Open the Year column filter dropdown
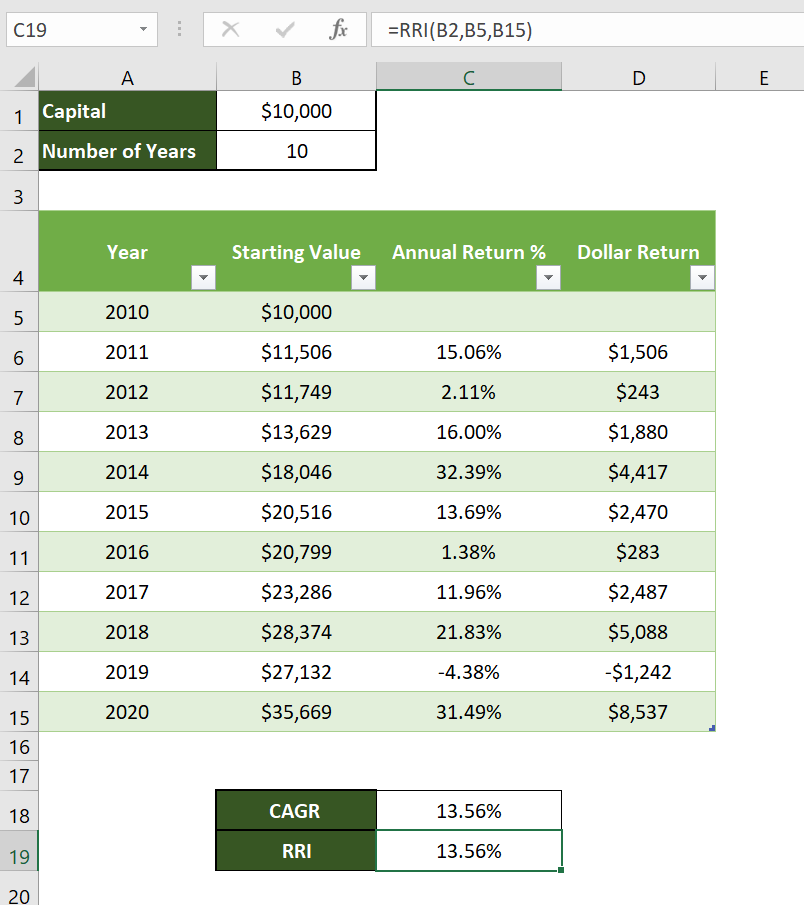The width and height of the screenshot is (804, 905). point(203,276)
